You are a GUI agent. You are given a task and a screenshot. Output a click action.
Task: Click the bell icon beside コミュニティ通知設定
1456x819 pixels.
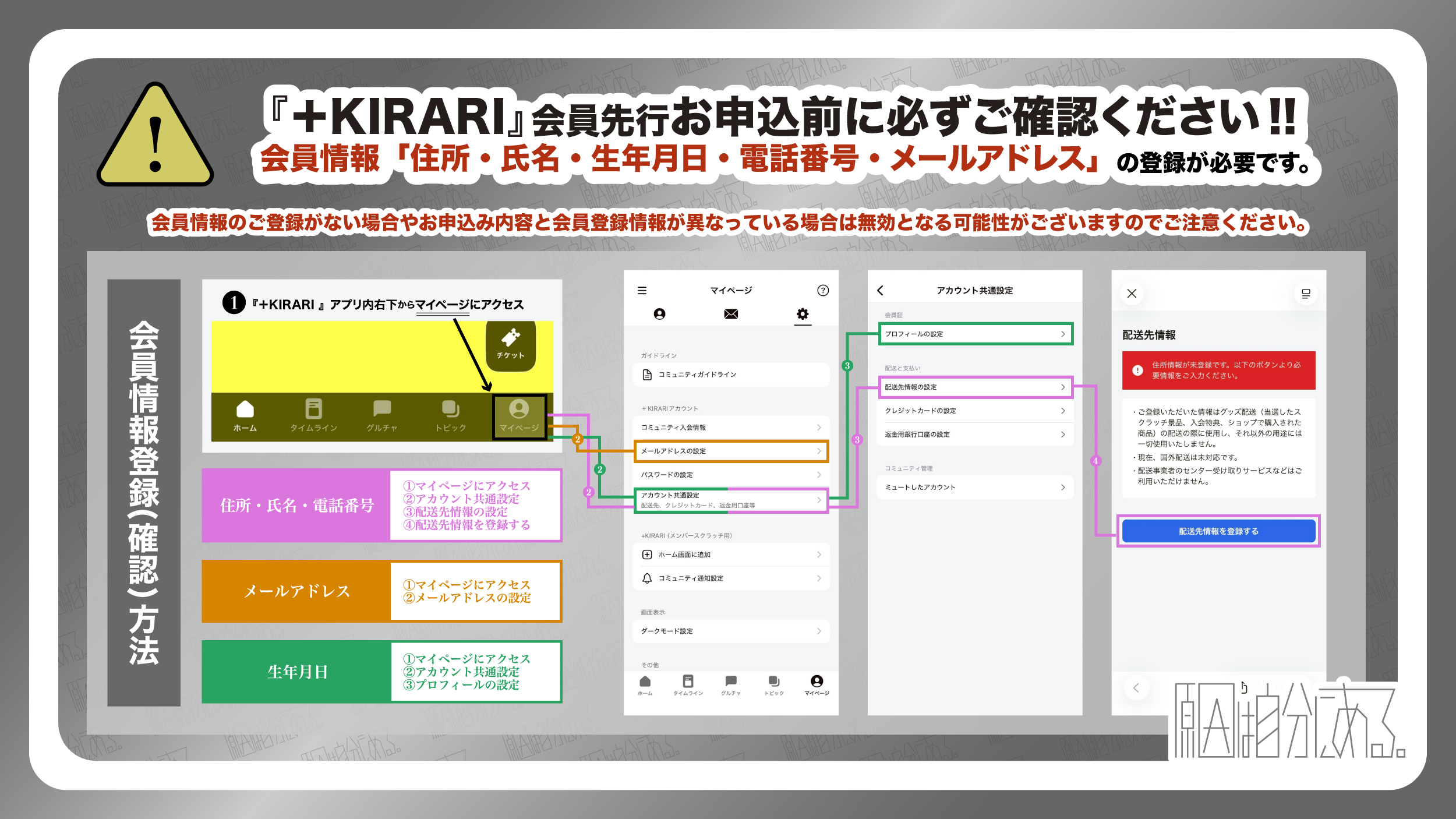[647, 578]
